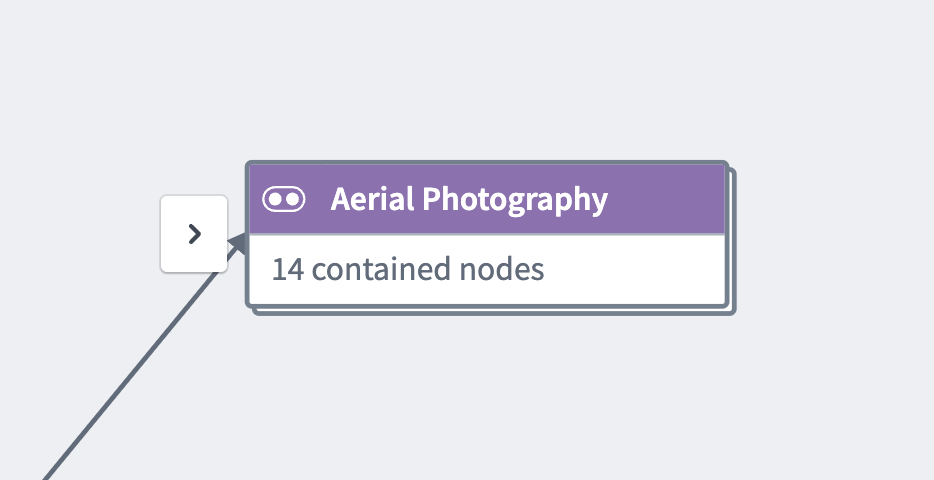Select the Aerial Photography node title
The image size is (934, 480).
tap(469, 199)
